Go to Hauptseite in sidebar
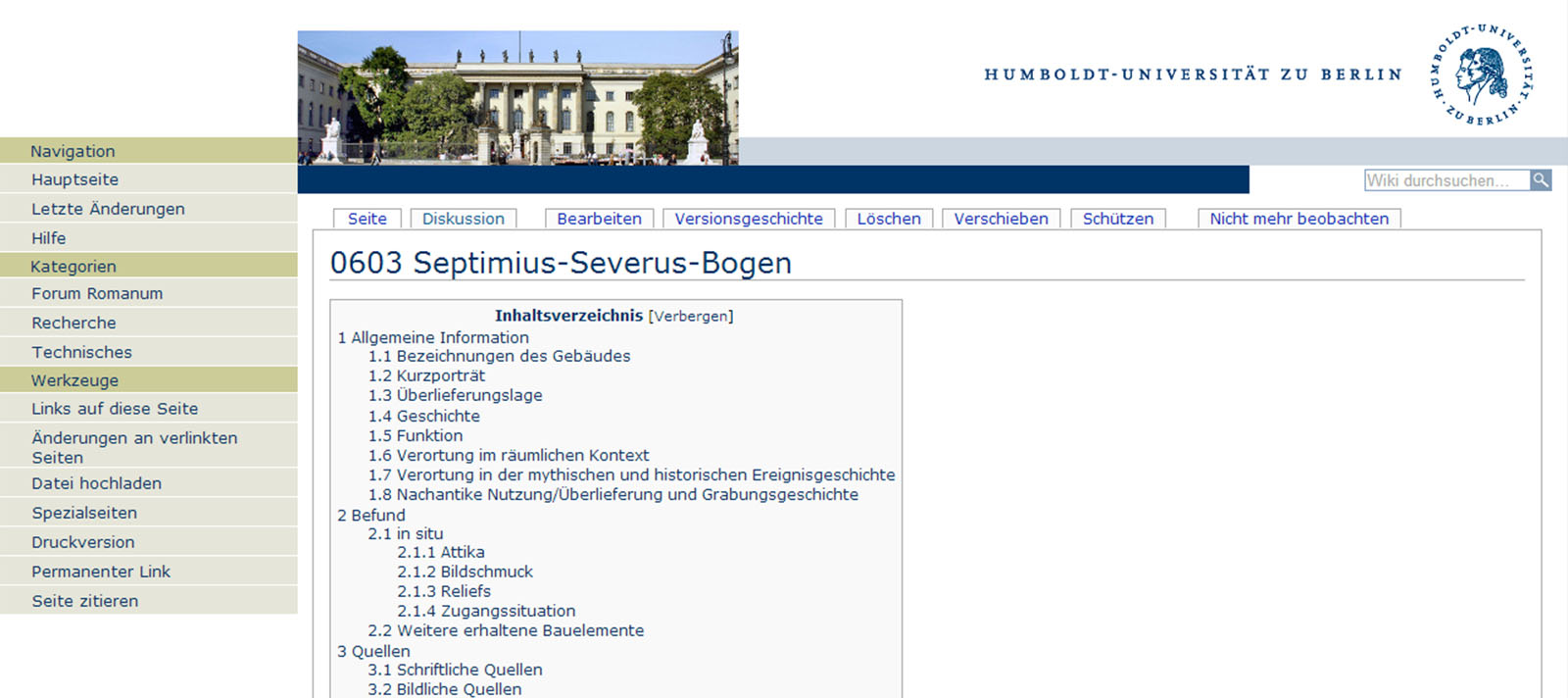 pyautogui.click(x=74, y=179)
